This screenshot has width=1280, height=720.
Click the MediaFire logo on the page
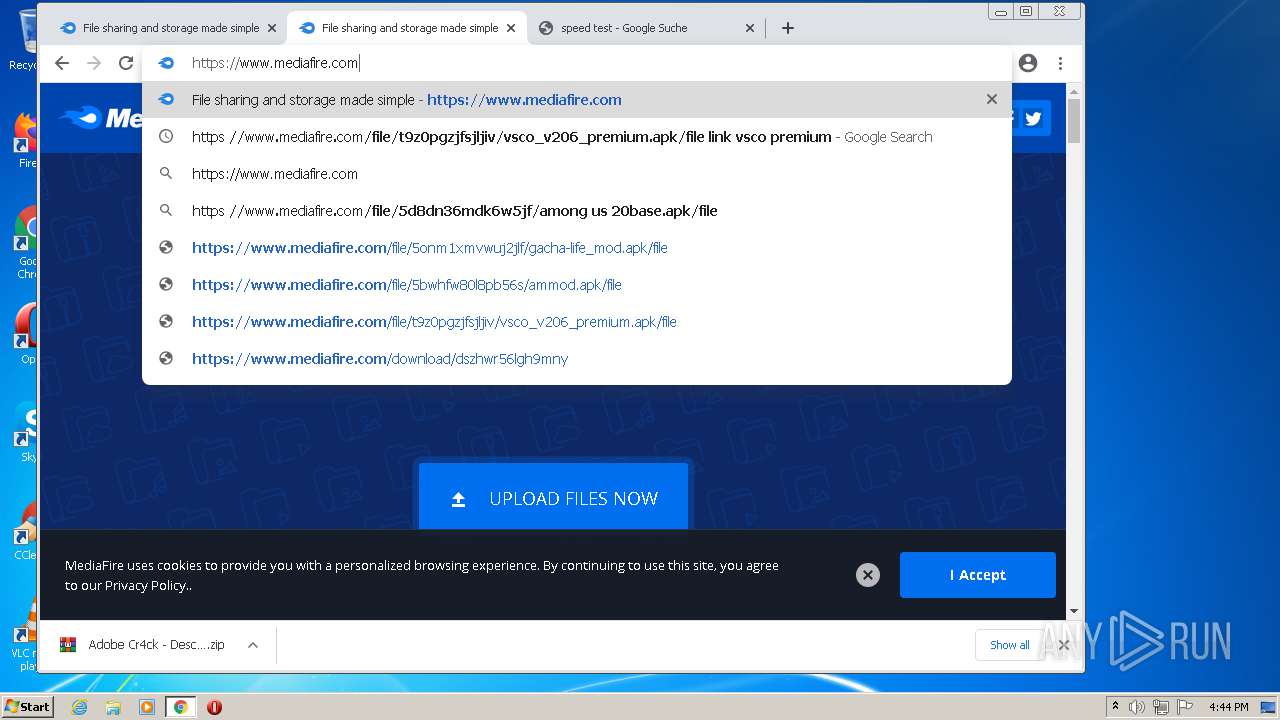[x=100, y=118]
